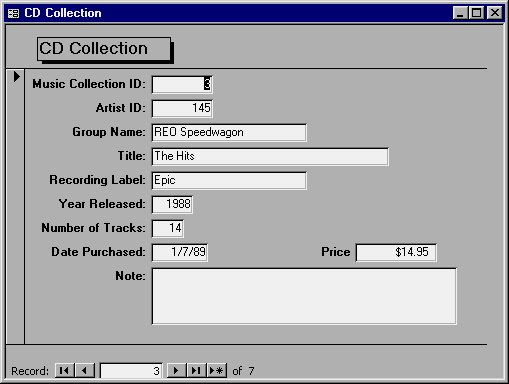This screenshot has height=384, width=509.
Task: Go to first record navigation button
Action: [x=64, y=371]
